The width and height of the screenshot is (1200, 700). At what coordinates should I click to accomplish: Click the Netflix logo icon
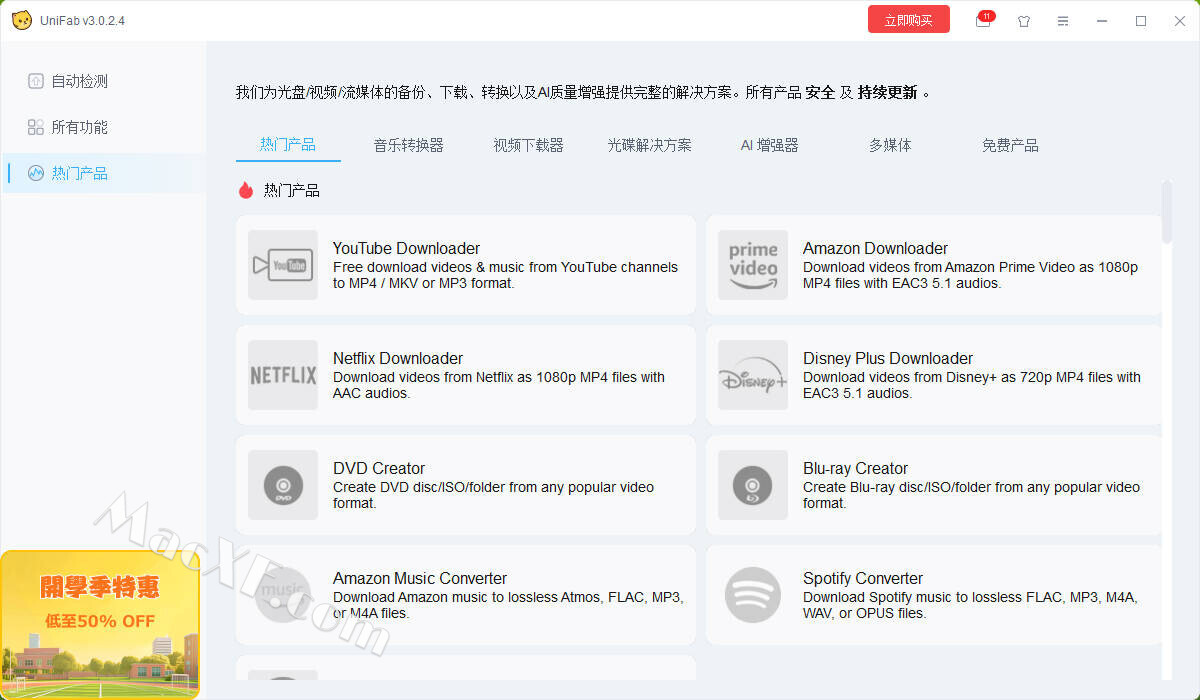[x=283, y=375]
